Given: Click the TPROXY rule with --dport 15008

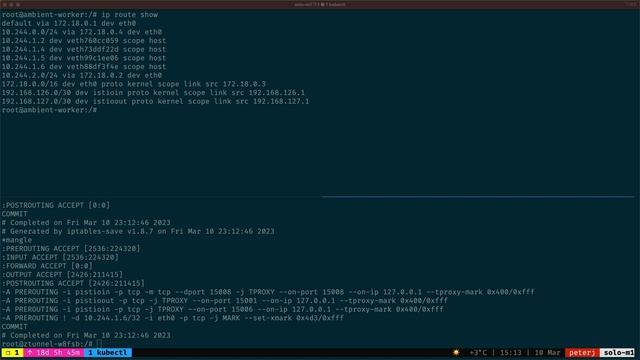Looking at the screenshot, I should coord(268,292).
